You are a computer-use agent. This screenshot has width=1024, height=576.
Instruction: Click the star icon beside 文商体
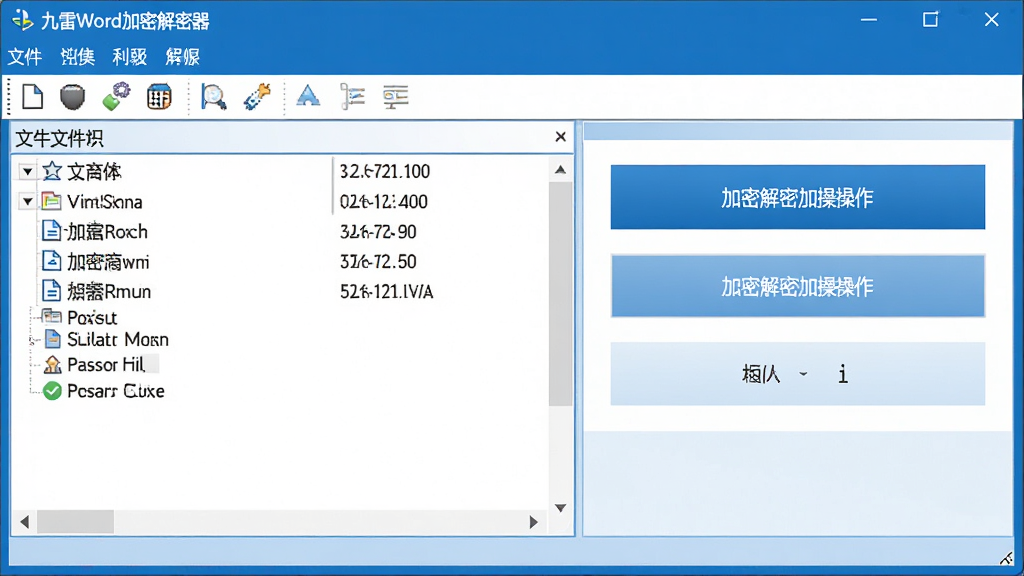click(52, 172)
